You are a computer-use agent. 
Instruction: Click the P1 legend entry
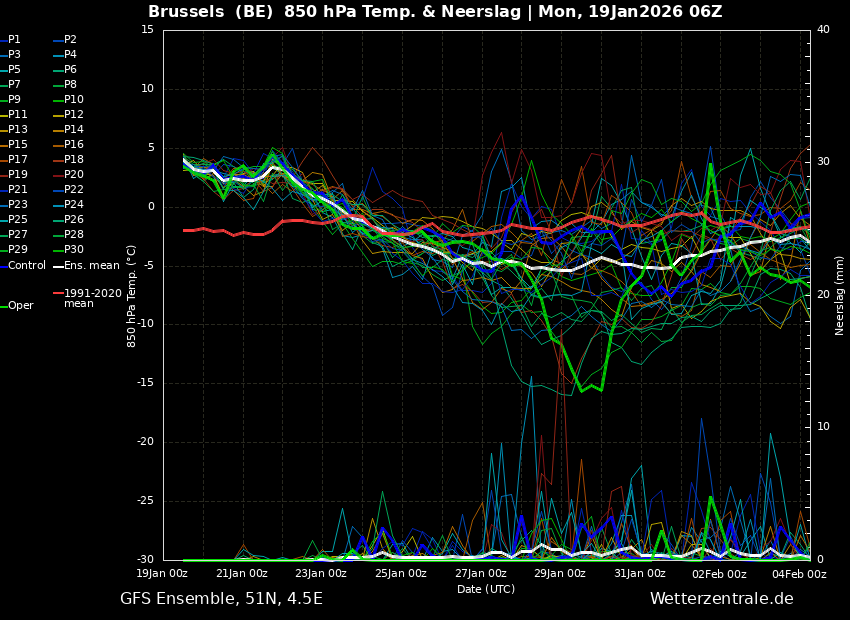click(x=14, y=40)
